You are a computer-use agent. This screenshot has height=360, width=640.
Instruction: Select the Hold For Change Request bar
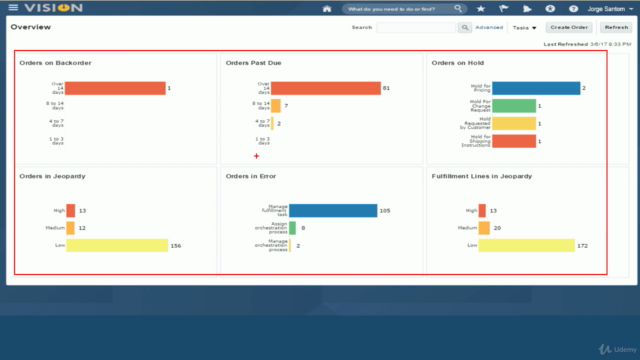click(514, 106)
